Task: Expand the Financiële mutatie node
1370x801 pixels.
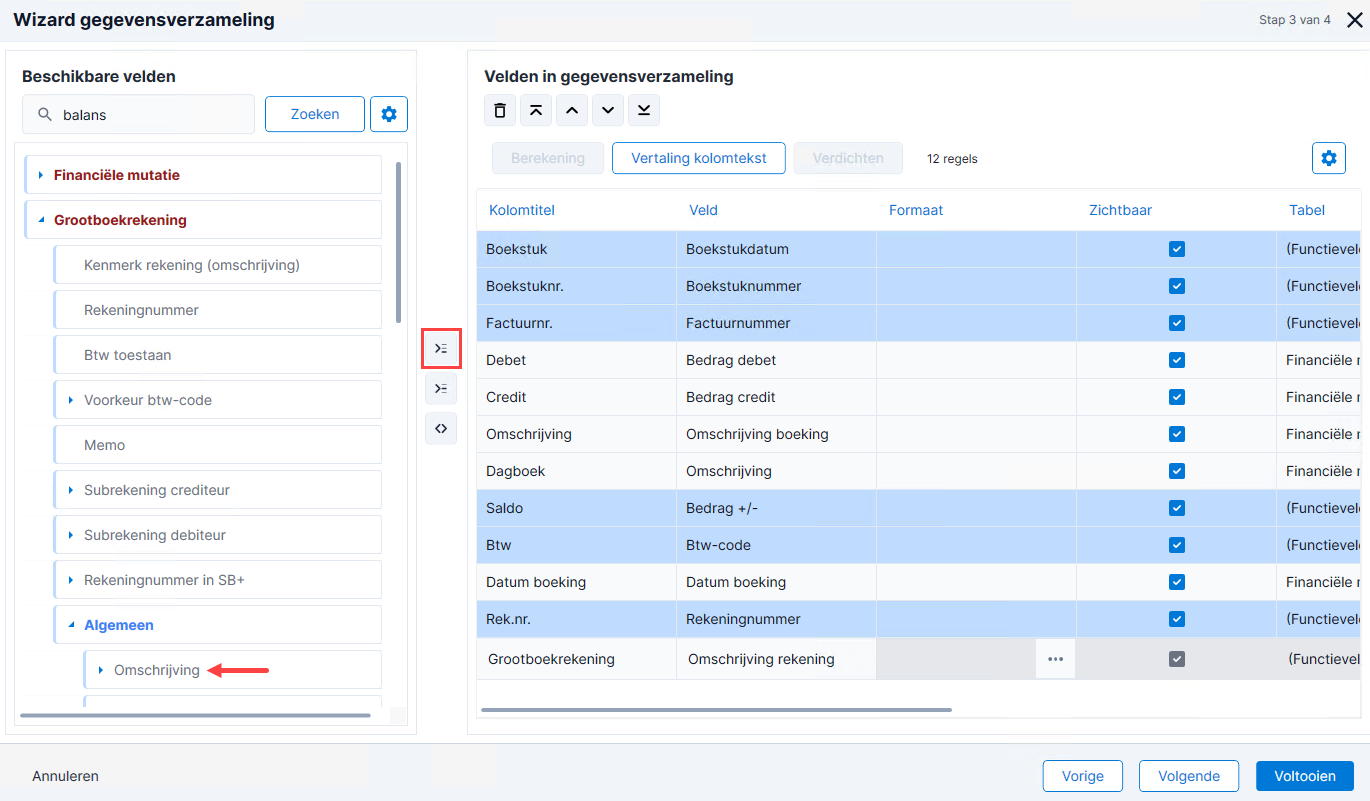Action: 41,175
